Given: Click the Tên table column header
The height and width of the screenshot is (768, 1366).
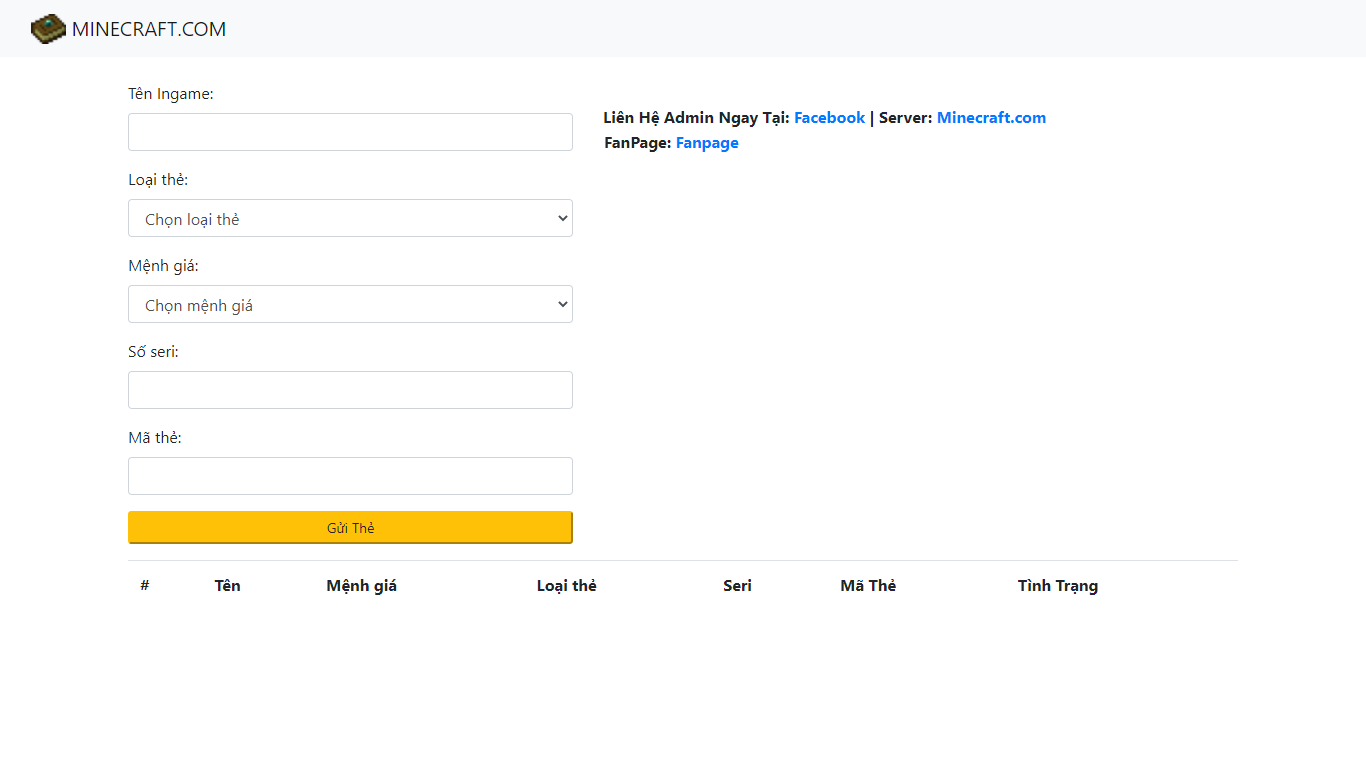Looking at the screenshot, I should 227,586.
